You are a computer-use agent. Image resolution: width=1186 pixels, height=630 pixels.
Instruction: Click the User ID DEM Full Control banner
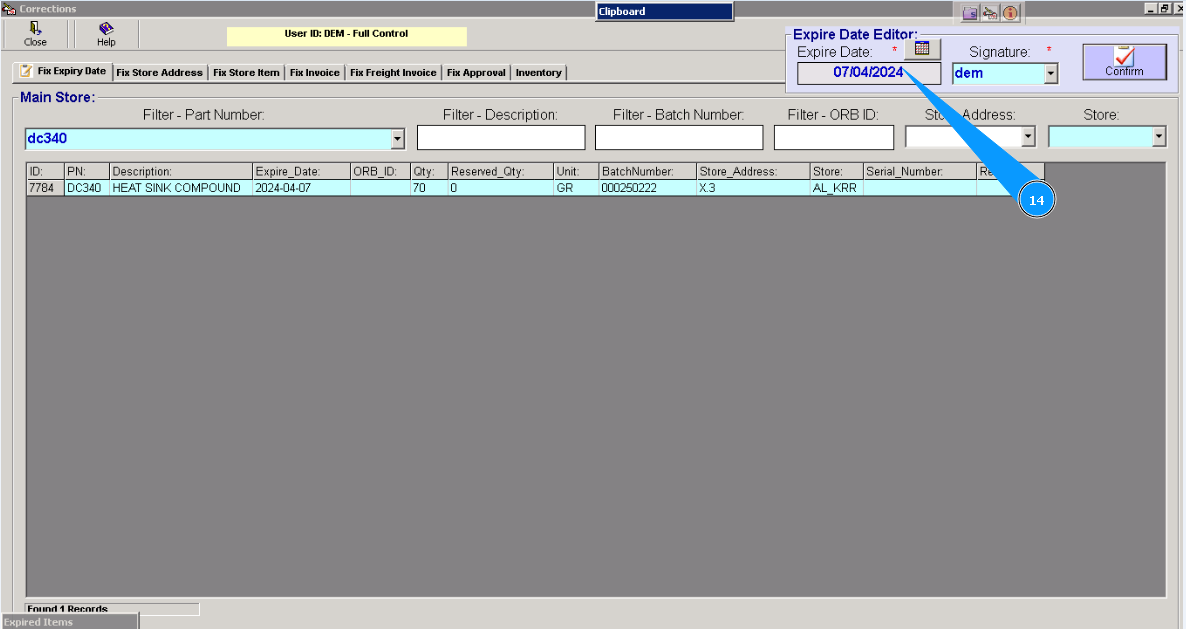[346, 36]
